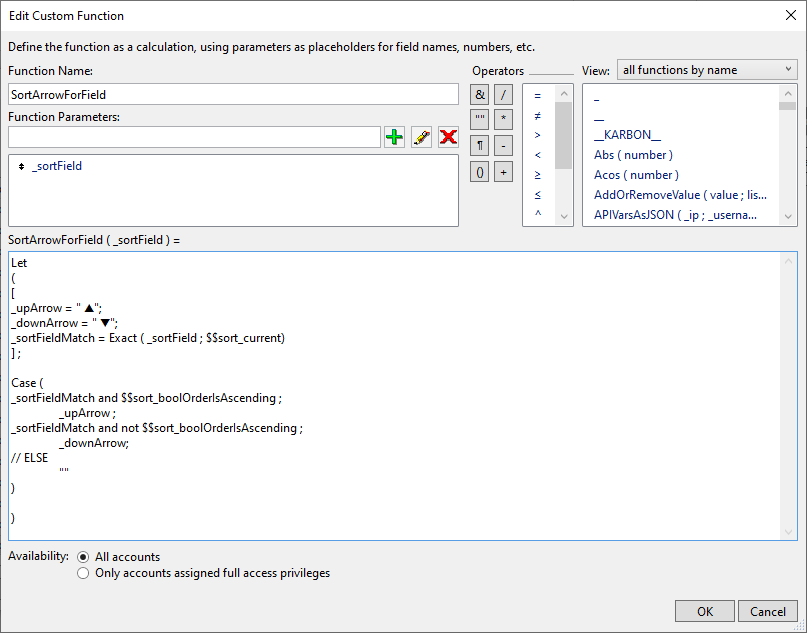This screenshot has width=807, height=633.
Task: Insert the multiplication asterisk operator
Action: point(503,119)
